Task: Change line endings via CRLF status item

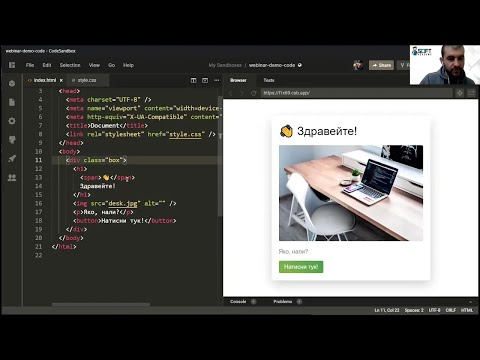Action: 451,310
